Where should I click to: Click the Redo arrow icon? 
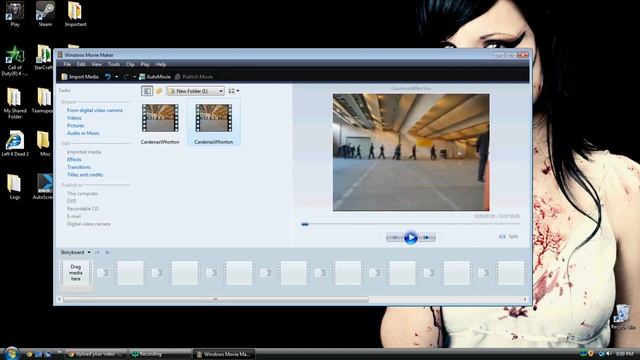pyautogui.click(x=126, y=77)
